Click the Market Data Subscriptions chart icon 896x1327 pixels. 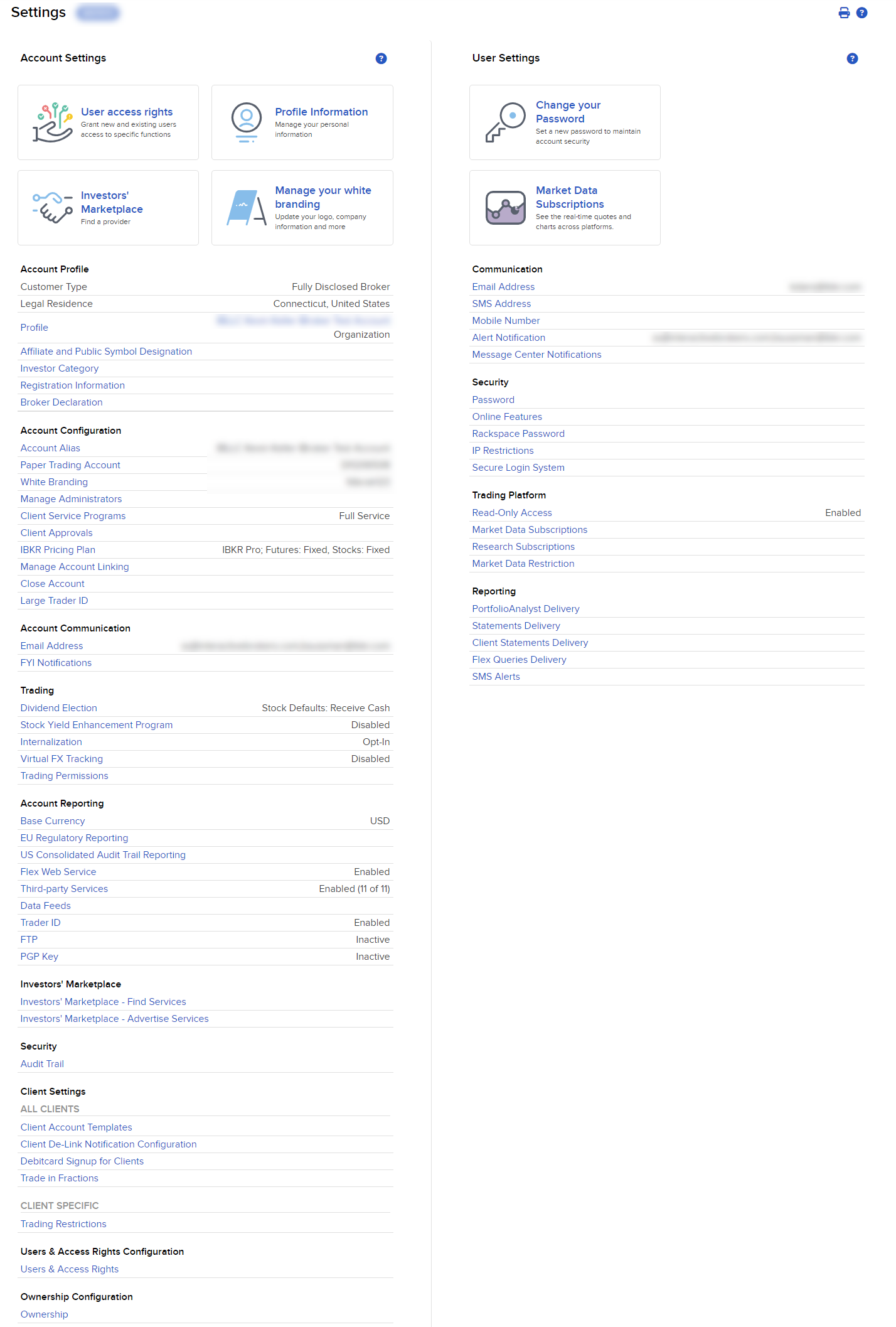[x=505, y=208]
